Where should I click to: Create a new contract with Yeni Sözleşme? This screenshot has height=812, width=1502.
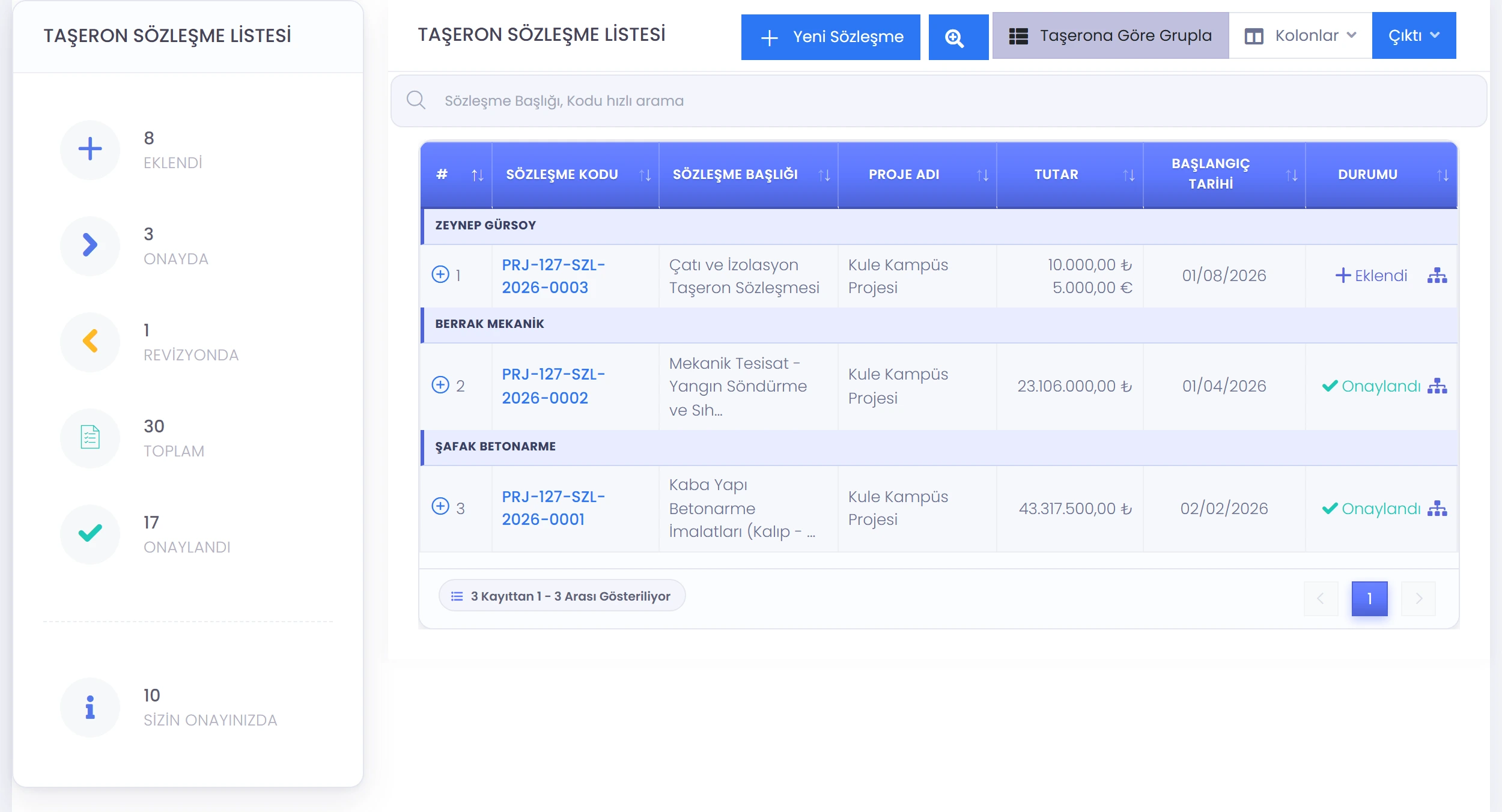tap(830, 37)
